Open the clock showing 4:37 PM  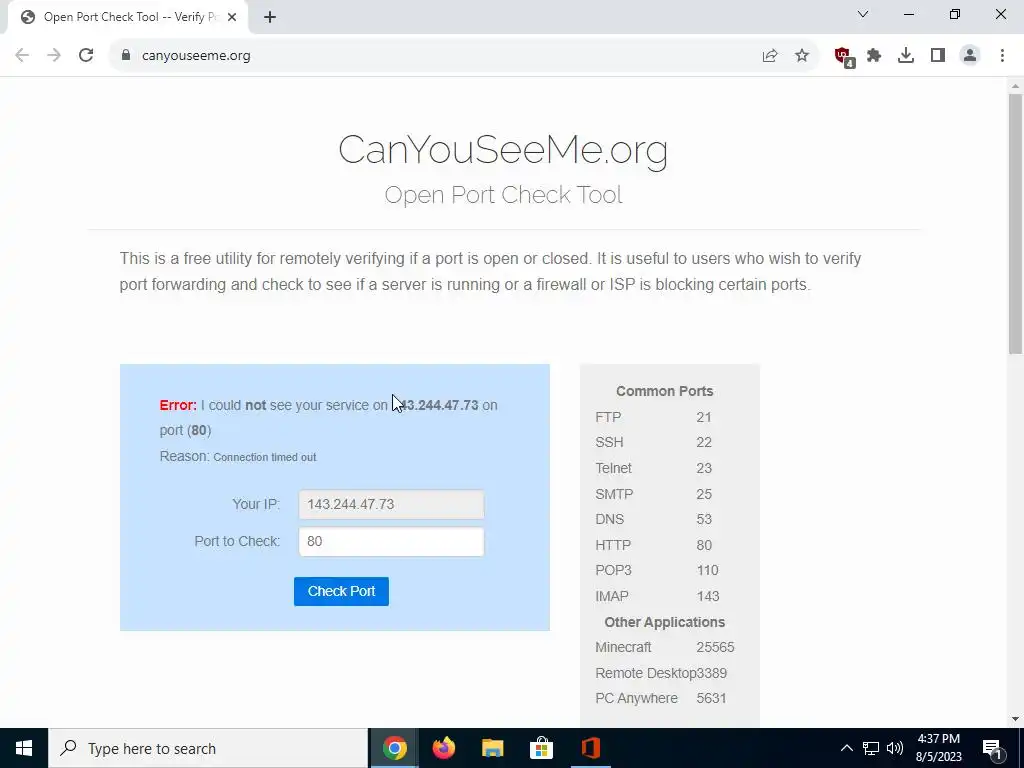tap(938, 748)
